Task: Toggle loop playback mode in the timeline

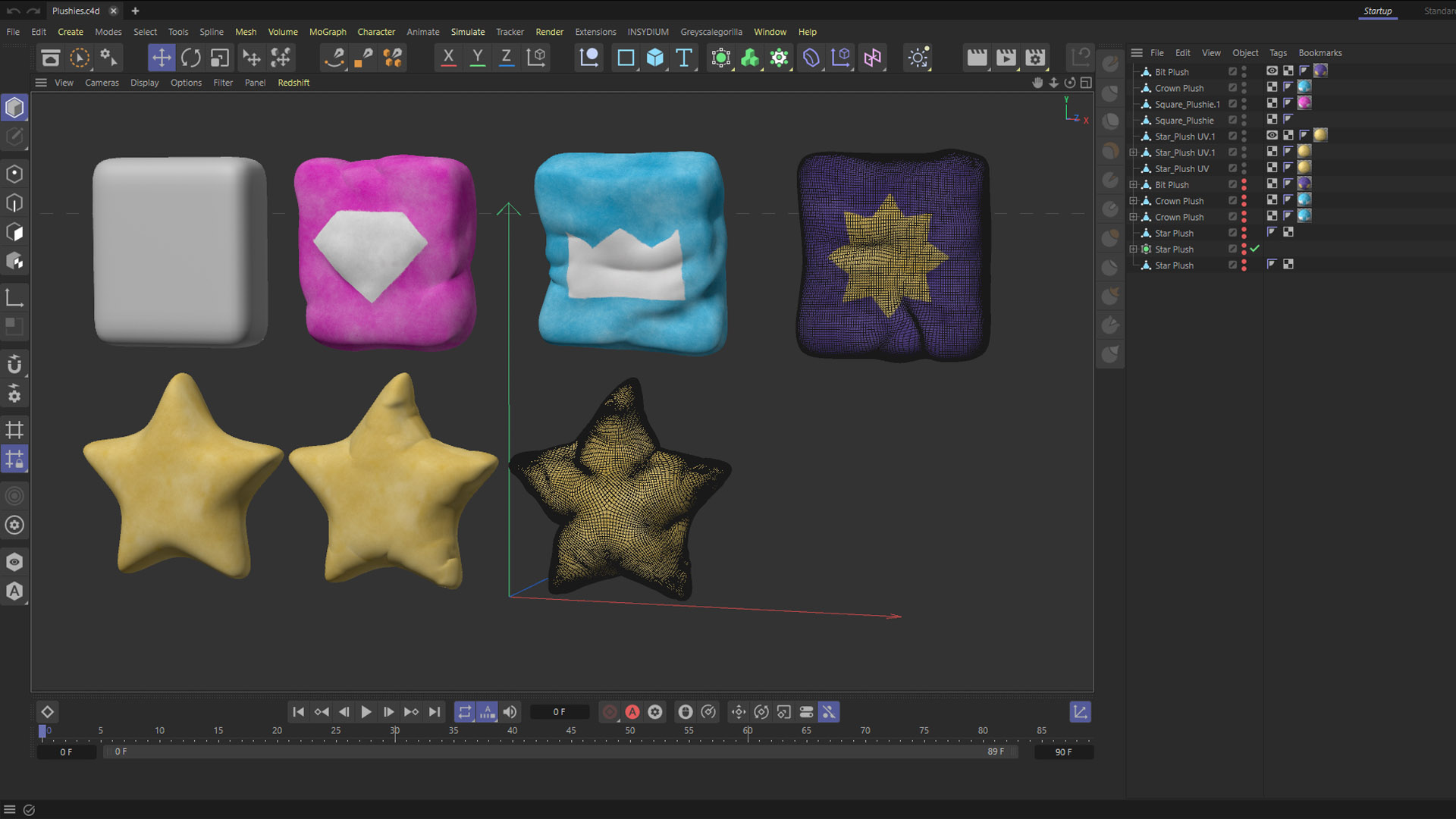Action: click(464, 711)
